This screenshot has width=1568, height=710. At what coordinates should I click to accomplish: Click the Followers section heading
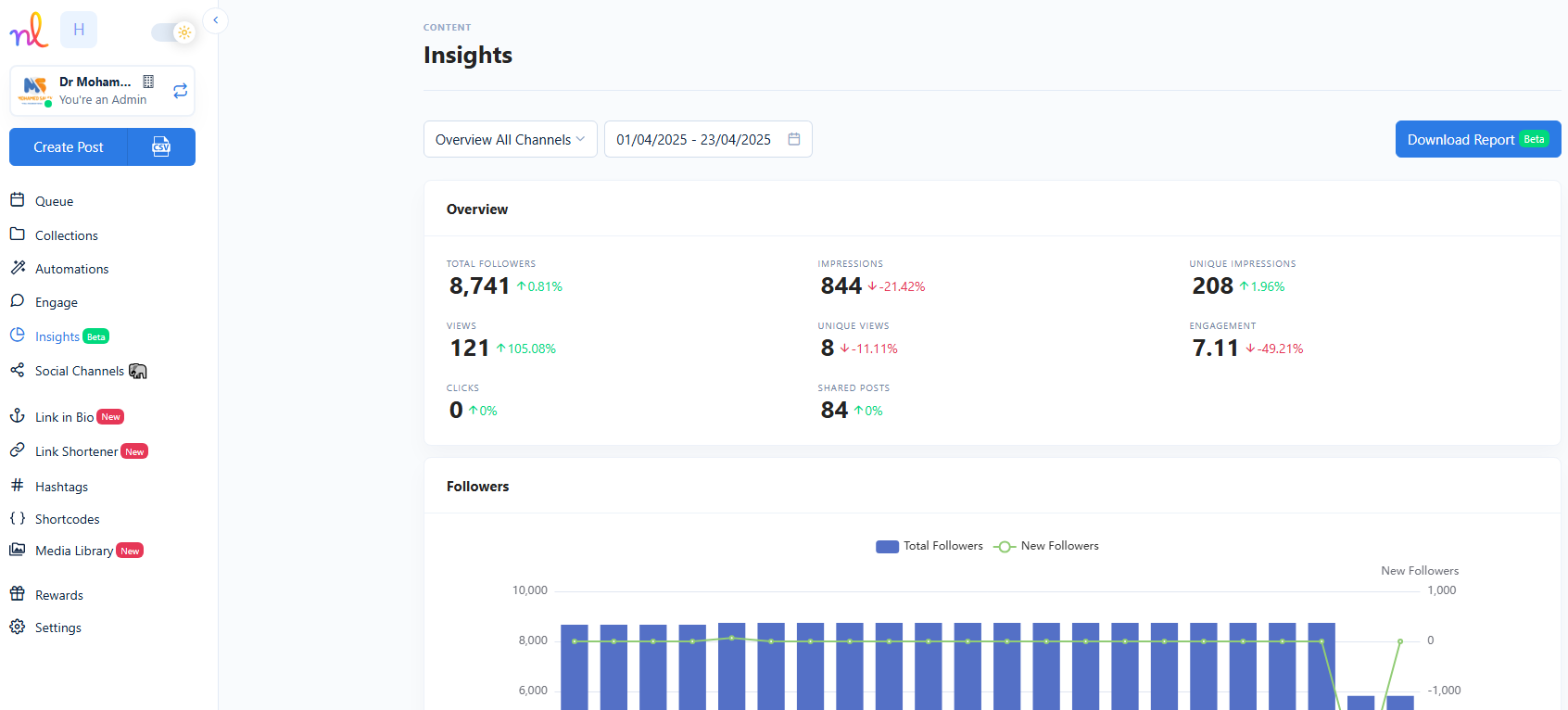(x=477, y=487)
